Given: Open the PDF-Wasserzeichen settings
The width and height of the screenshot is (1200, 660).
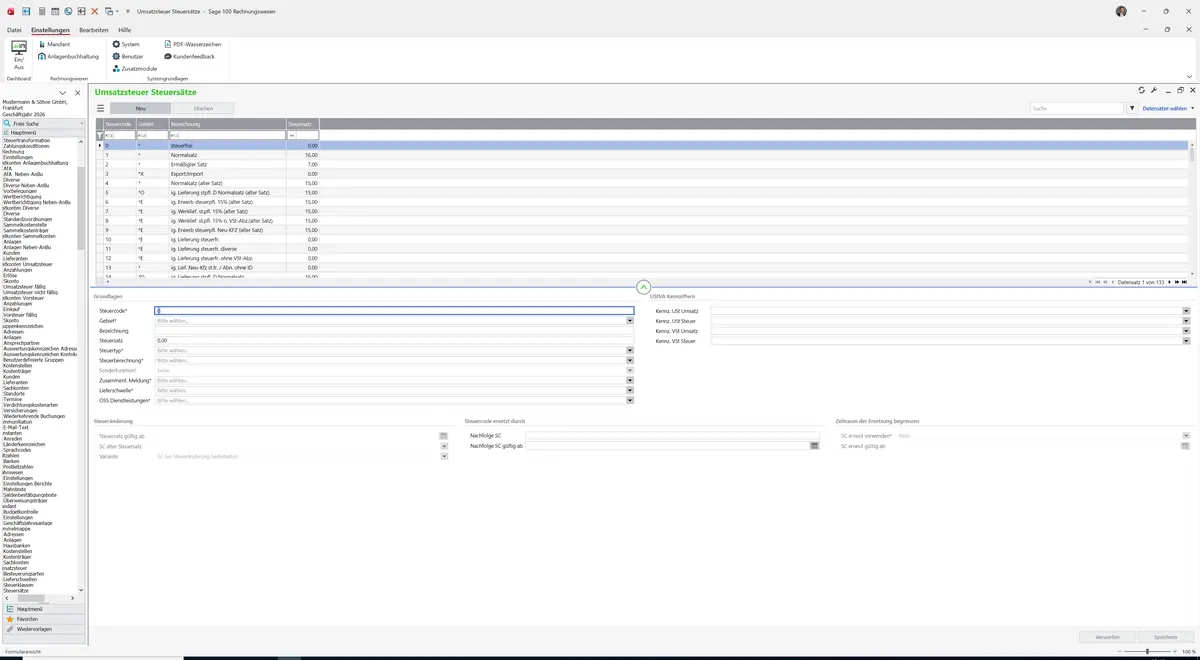Looking at the screenshot, I should pyautogui.click(x=192, y=44).
